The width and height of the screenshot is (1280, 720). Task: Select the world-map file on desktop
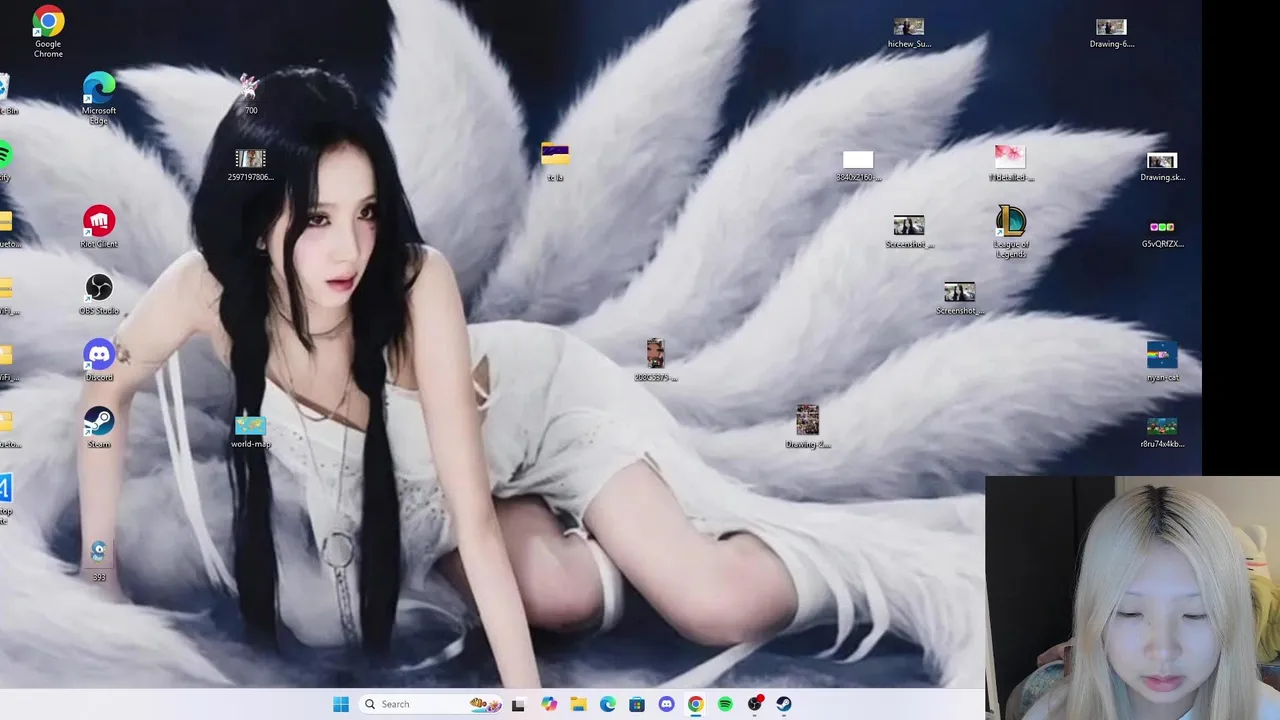[x=250, y=432]
